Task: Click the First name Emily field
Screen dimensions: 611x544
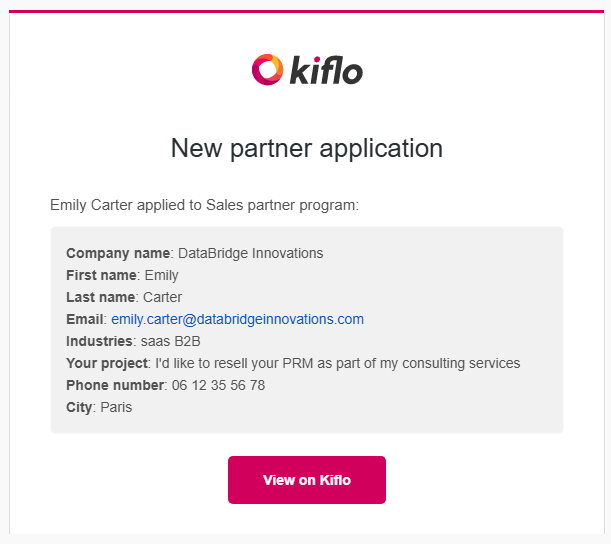Action: (122, 275)
